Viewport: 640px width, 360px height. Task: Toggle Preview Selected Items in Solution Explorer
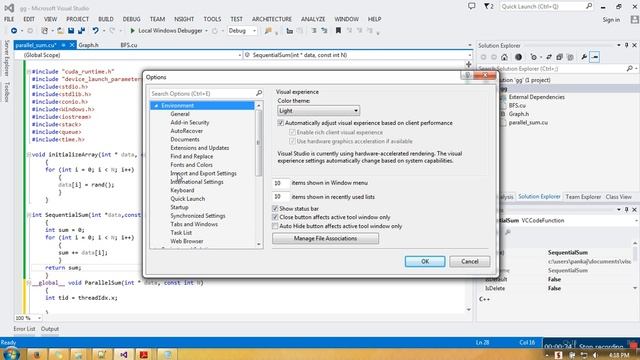[595, 57]
